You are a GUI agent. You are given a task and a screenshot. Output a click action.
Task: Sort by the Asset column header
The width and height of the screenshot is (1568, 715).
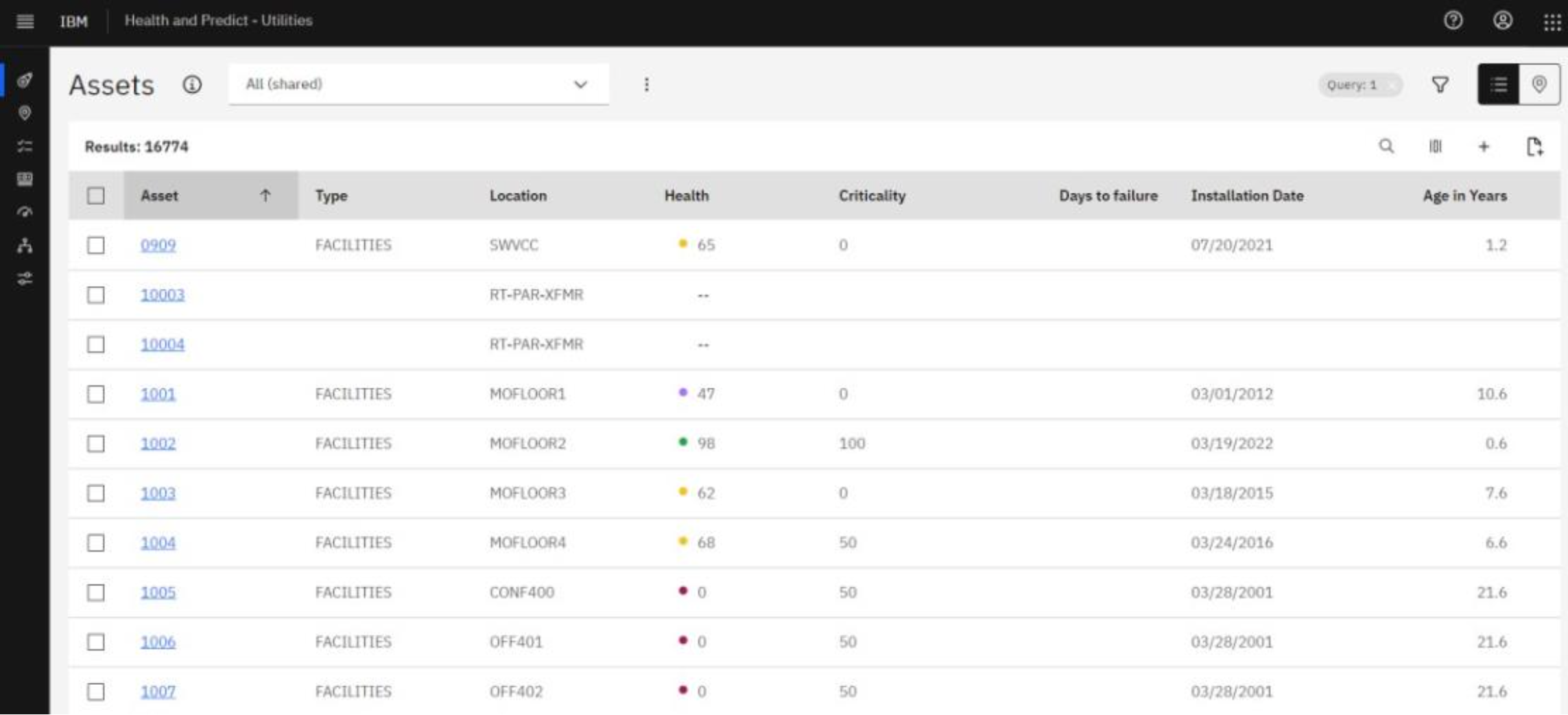(211, 196)
